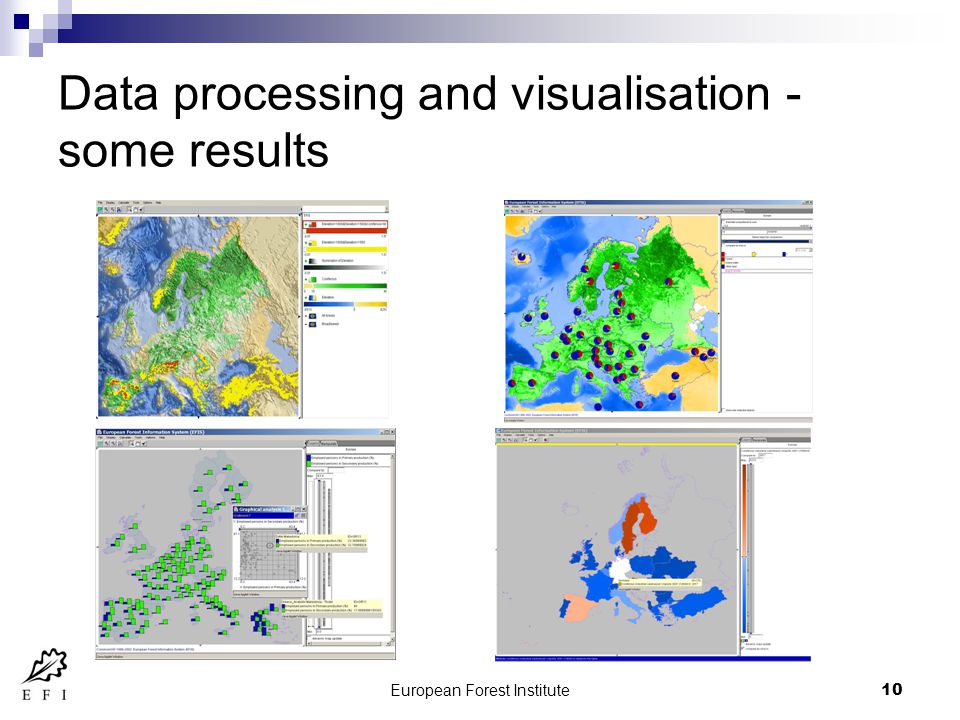Screen dimensions: 960x720
Task: Open the File menu in relief map window
Action: pos(100,203)
